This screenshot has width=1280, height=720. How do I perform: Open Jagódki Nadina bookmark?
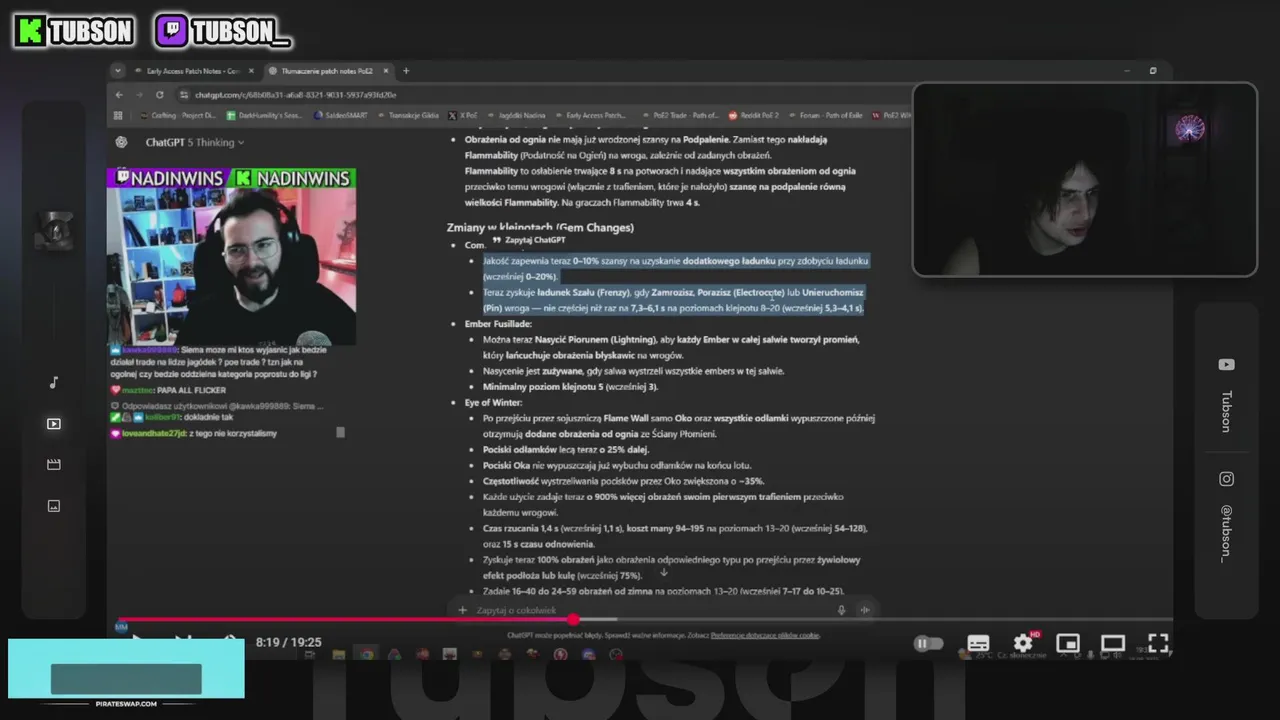pyautogui.click(x=516, y=115)
